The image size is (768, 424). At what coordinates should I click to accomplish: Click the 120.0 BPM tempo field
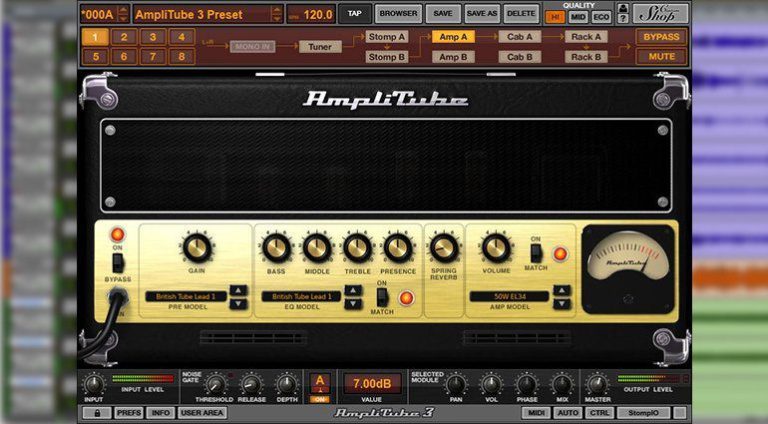point(317,15)
